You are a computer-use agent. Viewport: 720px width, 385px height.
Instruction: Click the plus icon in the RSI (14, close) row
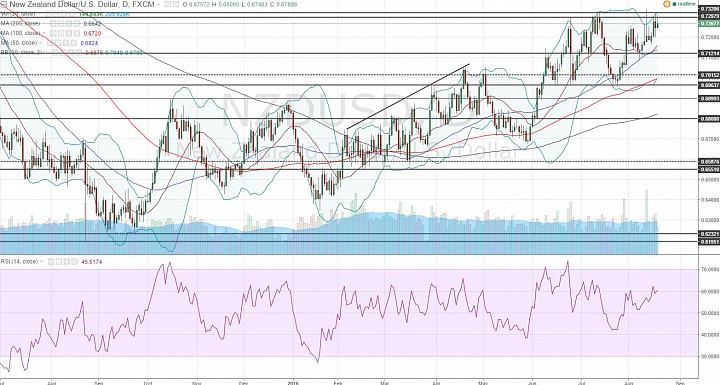[x=67, y=262]
